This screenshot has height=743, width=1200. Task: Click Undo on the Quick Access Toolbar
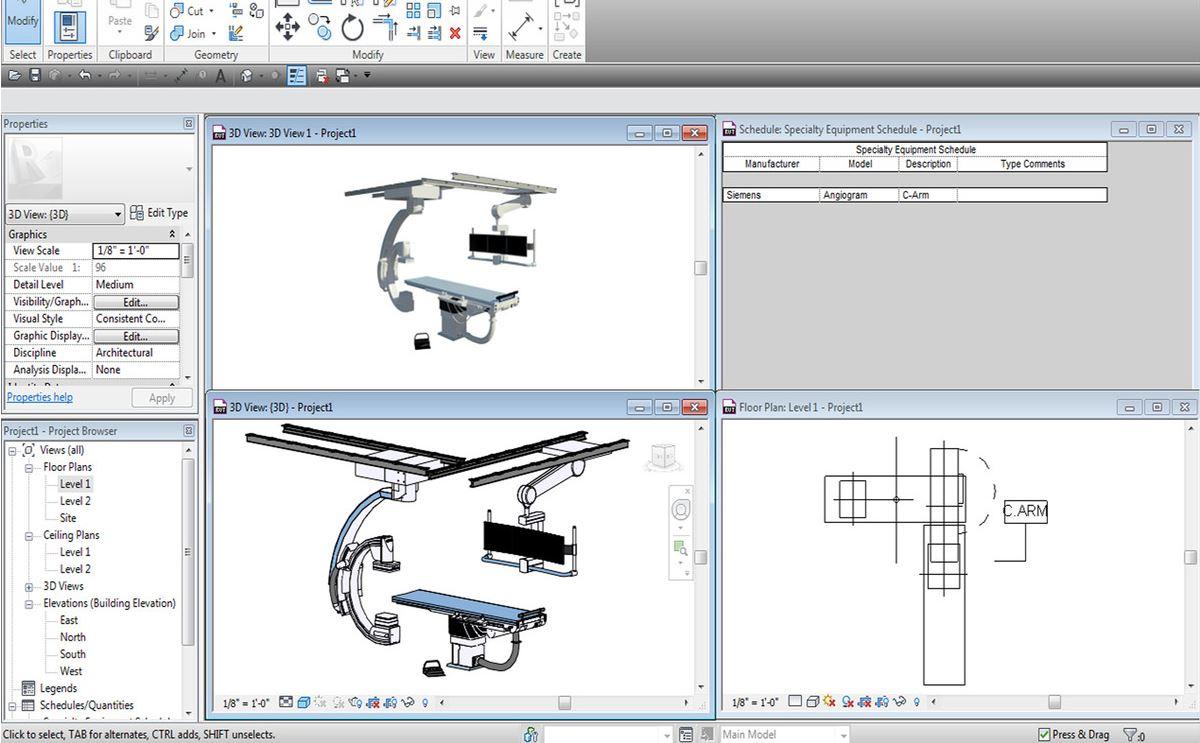click(x=86, y=75)
